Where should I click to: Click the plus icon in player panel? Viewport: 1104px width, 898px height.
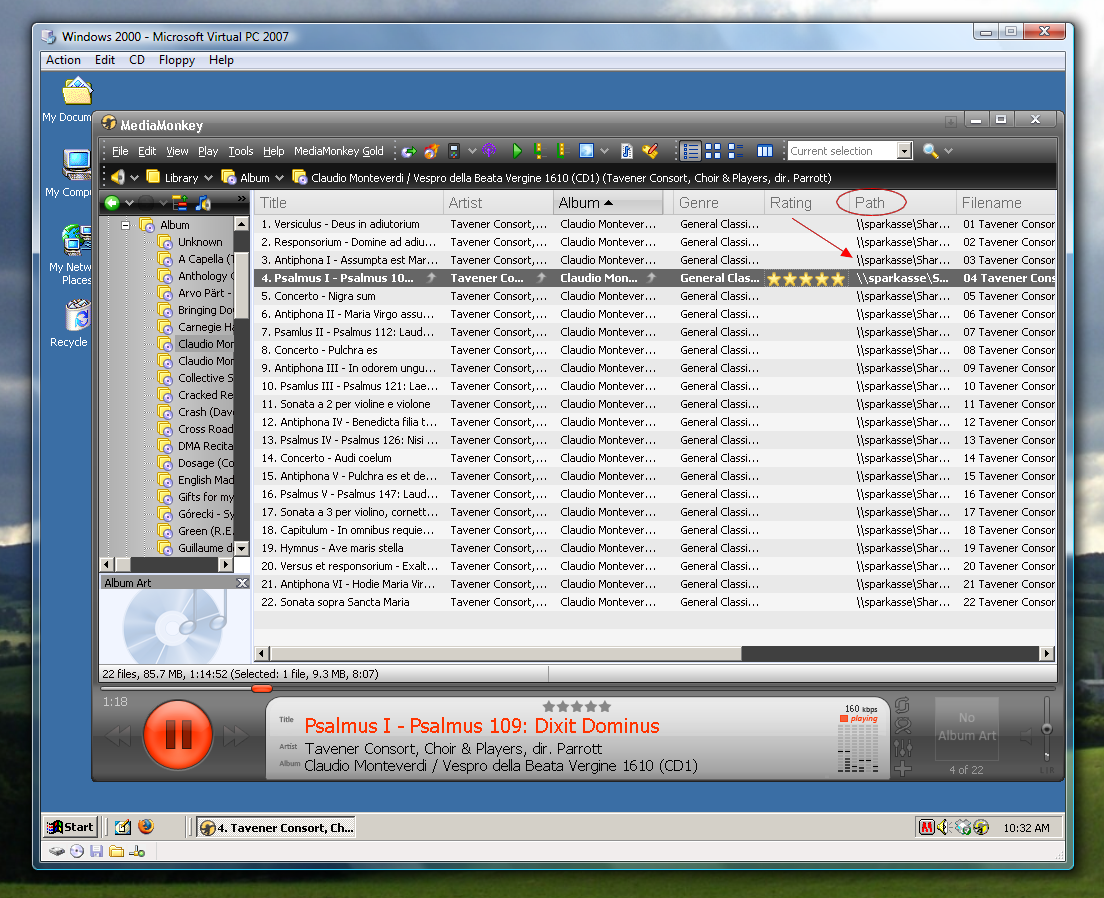click(x=903, y=768)
